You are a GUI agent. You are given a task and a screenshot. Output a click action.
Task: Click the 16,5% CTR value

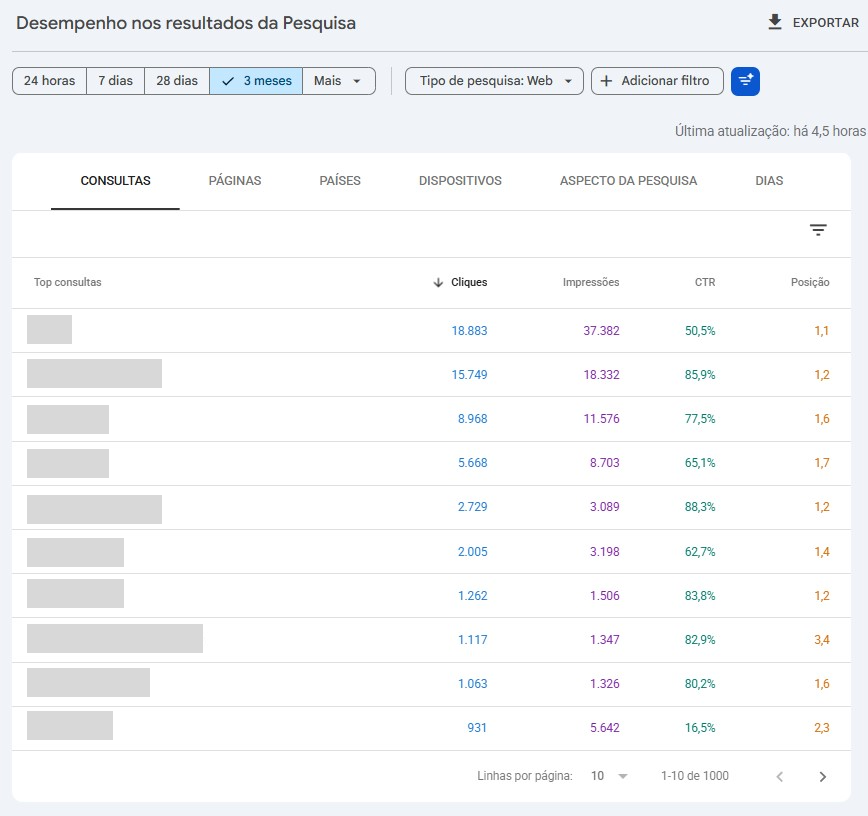coord(700,727)
